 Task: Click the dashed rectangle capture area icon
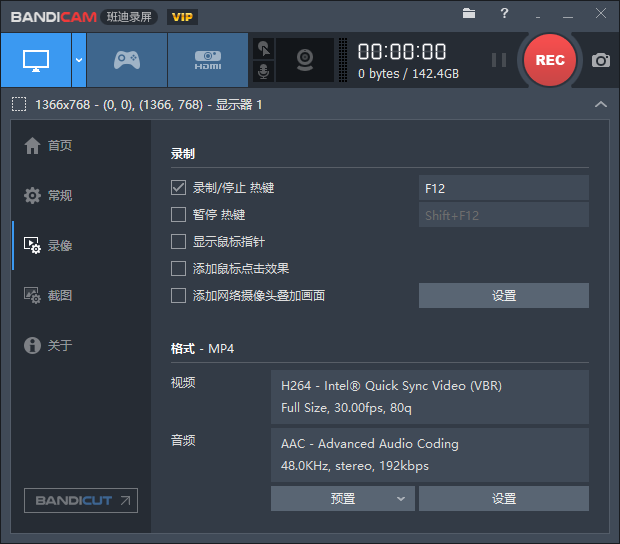(19, 104)
